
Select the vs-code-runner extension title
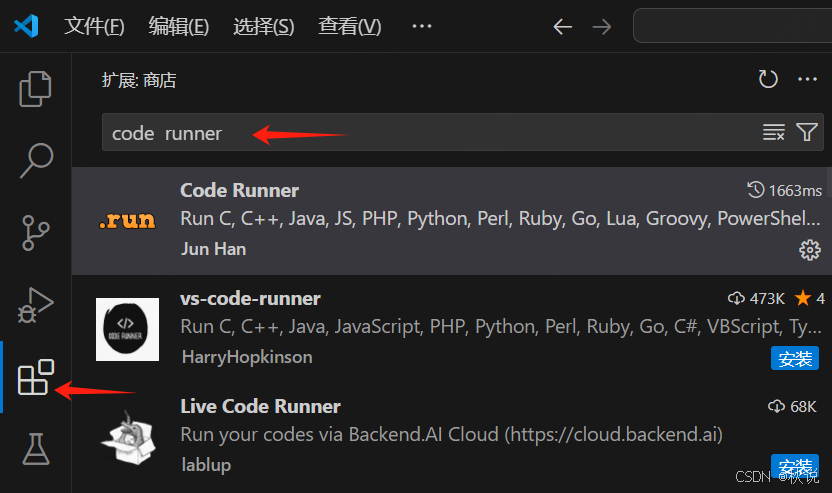(250, 299)
